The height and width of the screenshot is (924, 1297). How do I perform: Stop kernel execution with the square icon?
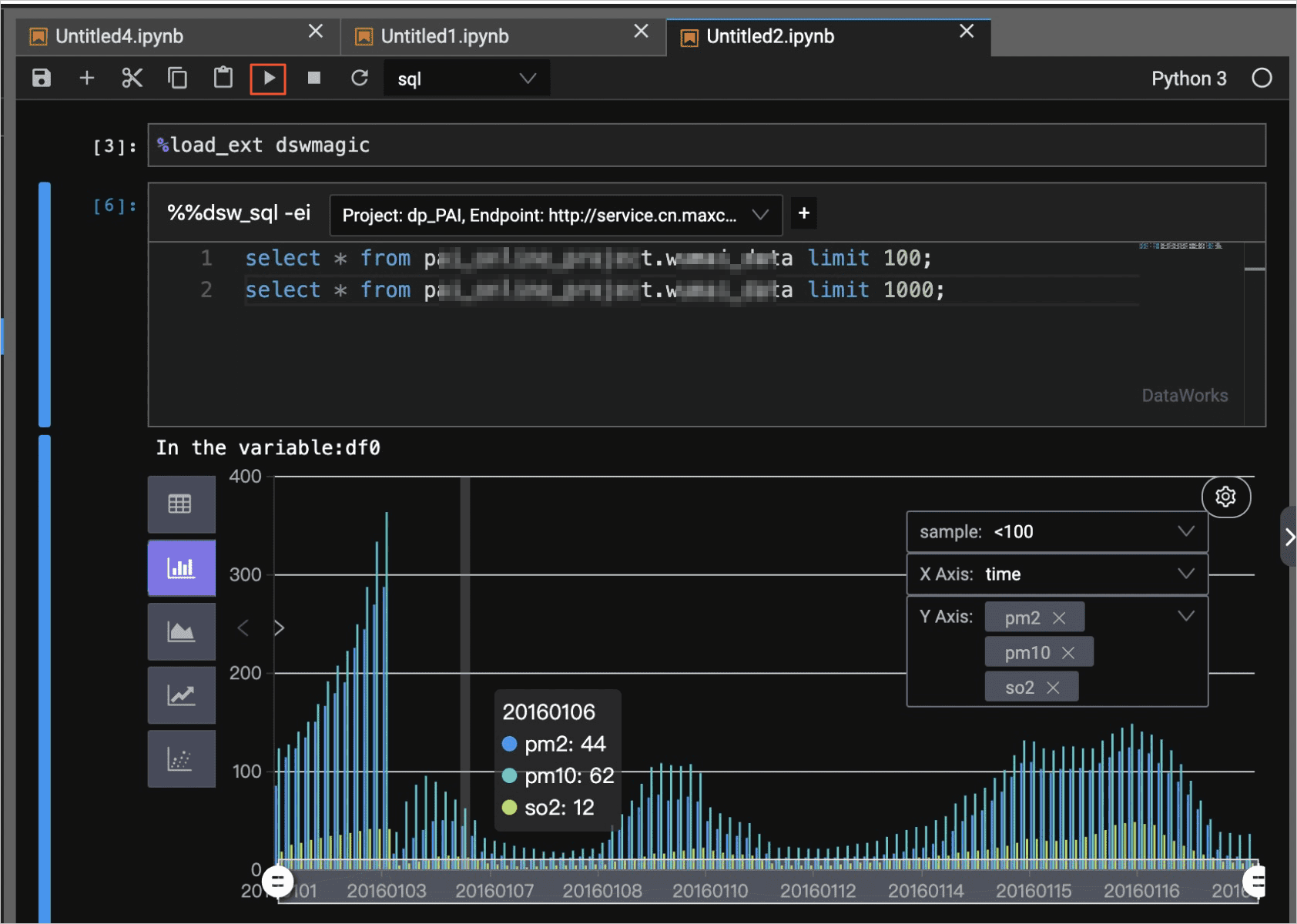tap(314, 78)
